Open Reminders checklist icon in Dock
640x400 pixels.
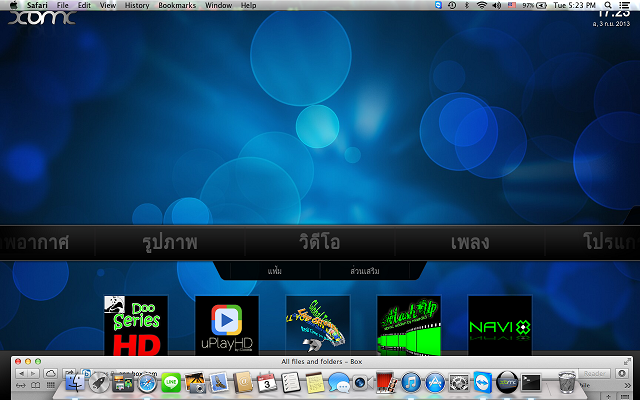[x=291, y=382]
